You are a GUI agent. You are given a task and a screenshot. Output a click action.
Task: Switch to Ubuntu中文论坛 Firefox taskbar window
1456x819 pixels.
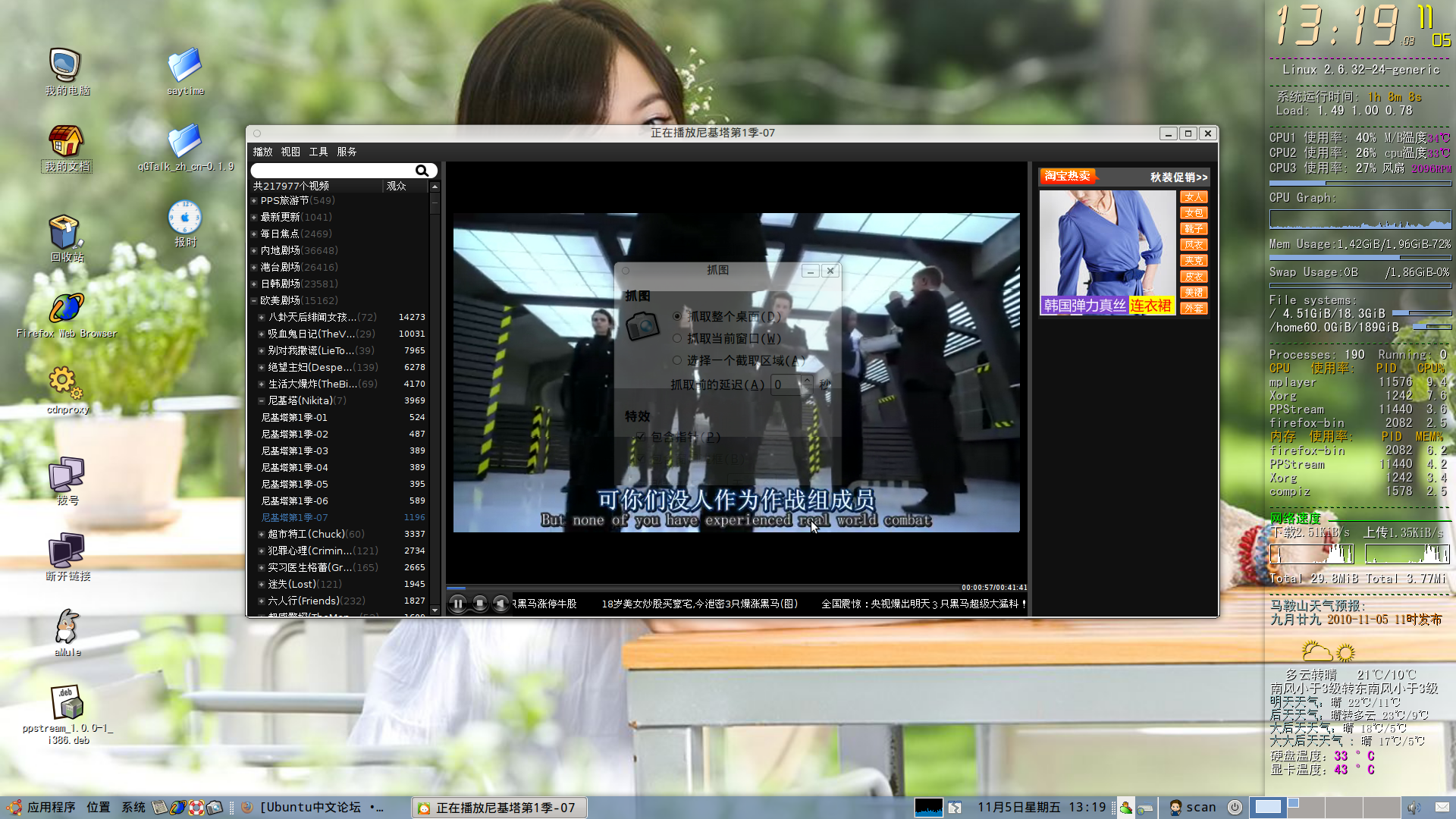322,808
